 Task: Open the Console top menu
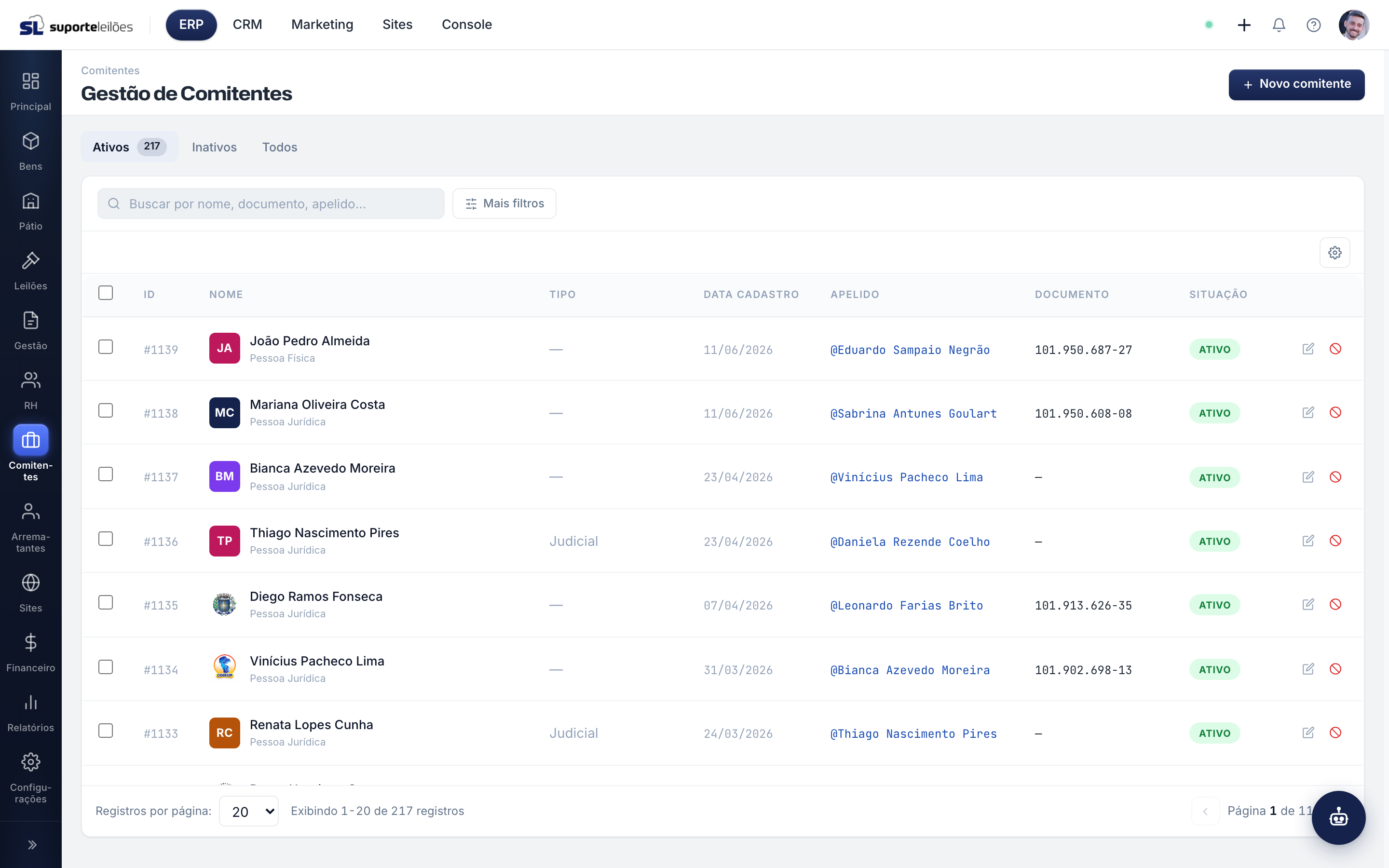(x=467, y=25)
